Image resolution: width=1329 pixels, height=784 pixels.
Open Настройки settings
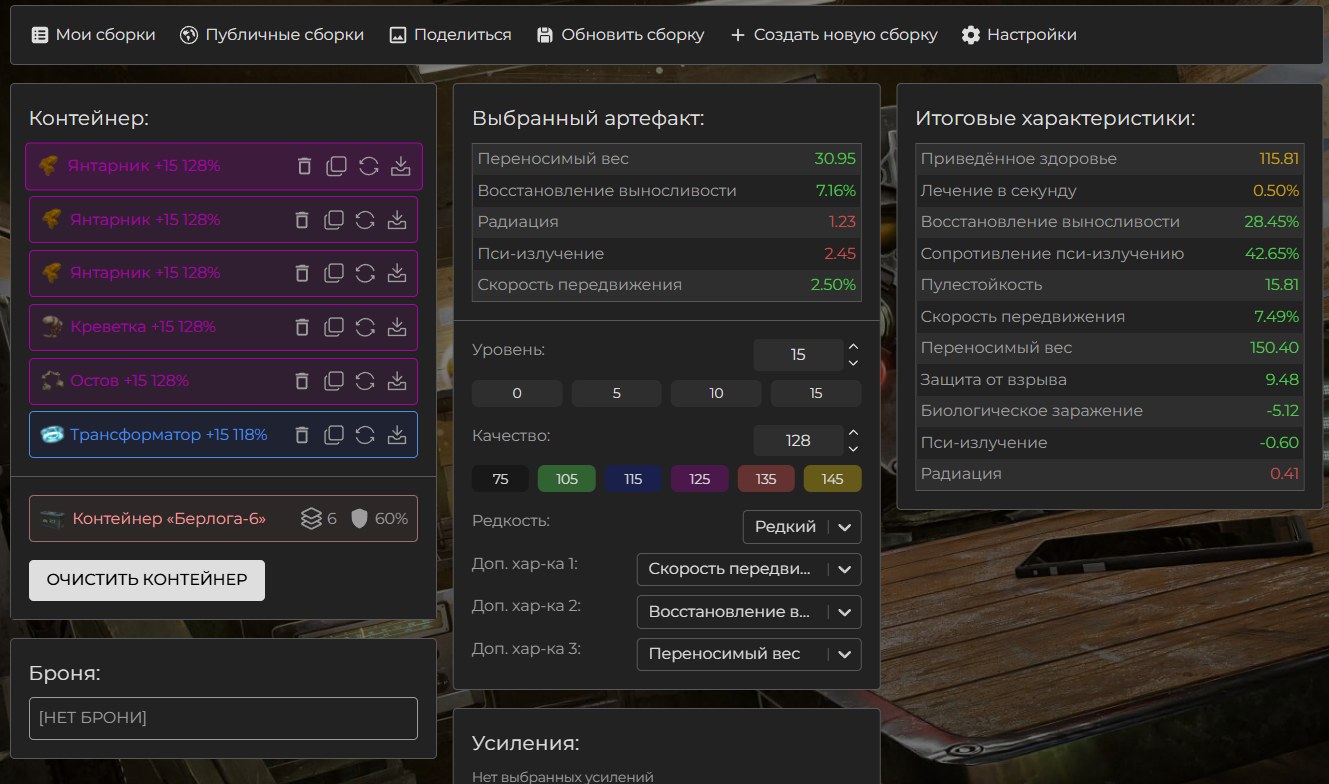pyautogui.click(x=1019, y=35)
